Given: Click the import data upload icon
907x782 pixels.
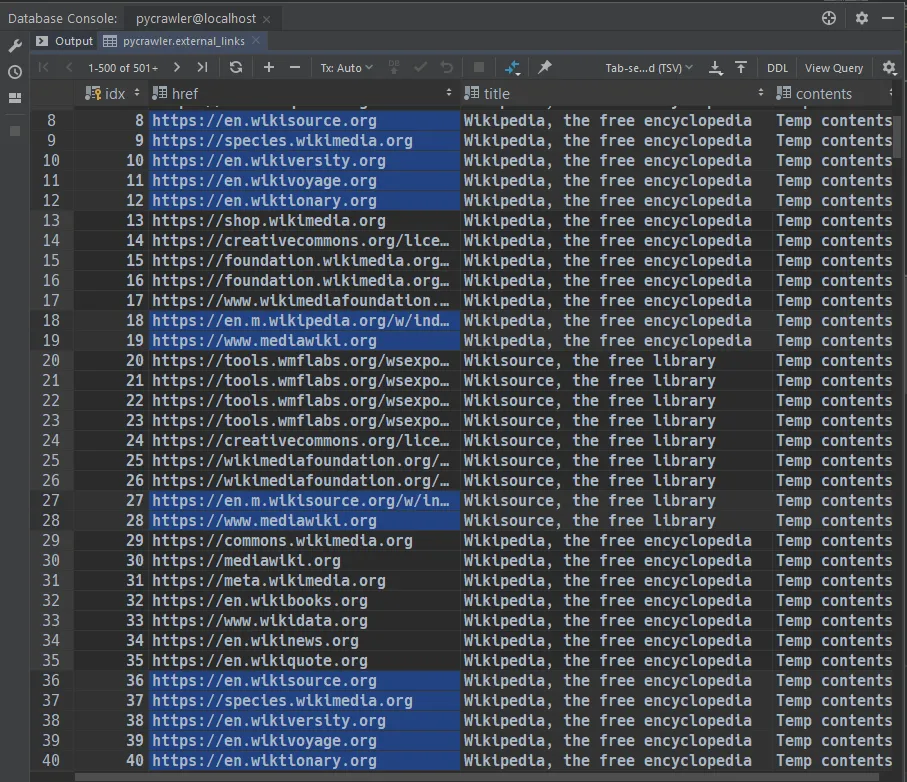Looking at the screenshot, I should [x=741, y=68].
